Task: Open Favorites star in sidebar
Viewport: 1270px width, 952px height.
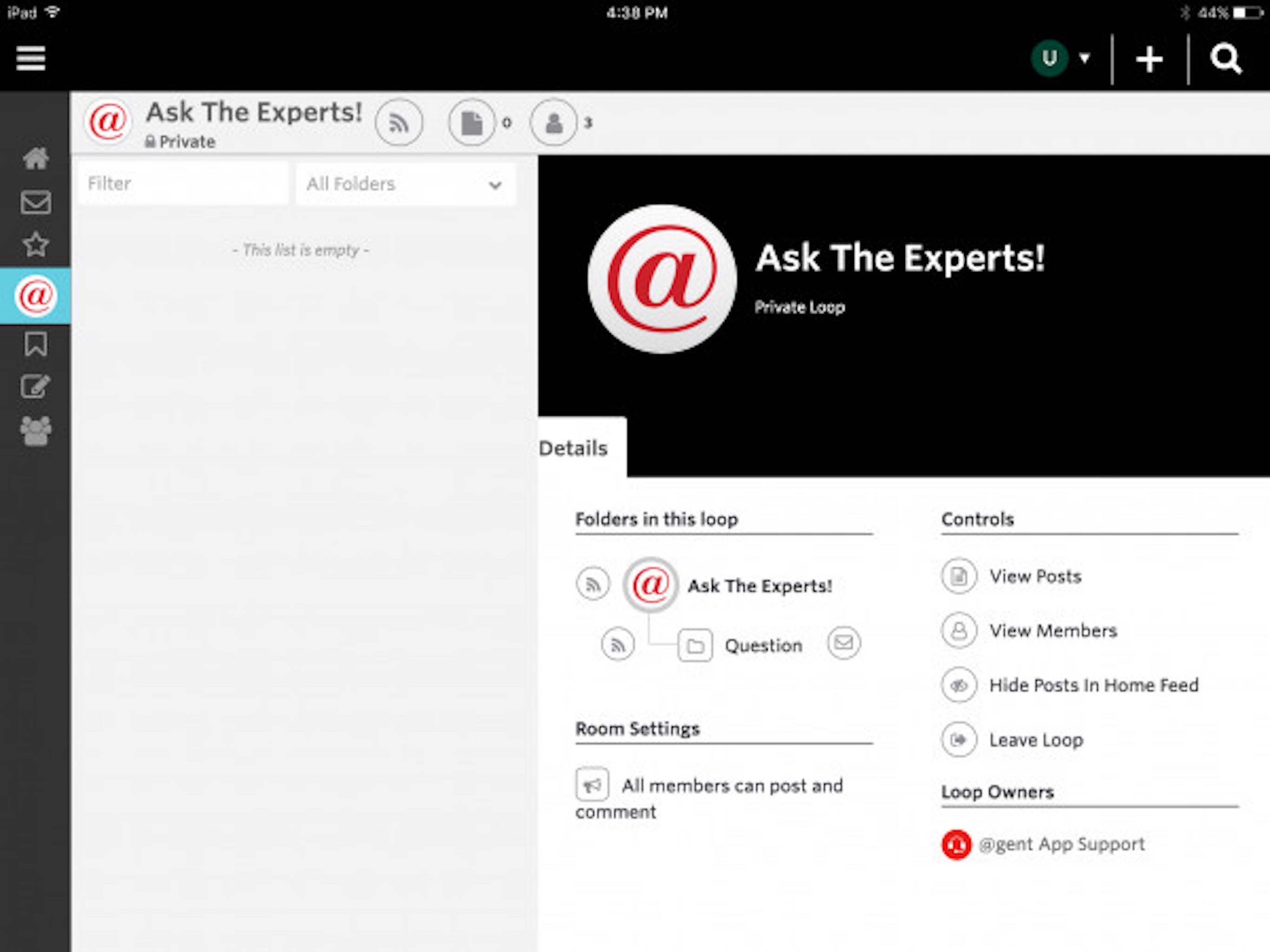Action: click(36, 245)
